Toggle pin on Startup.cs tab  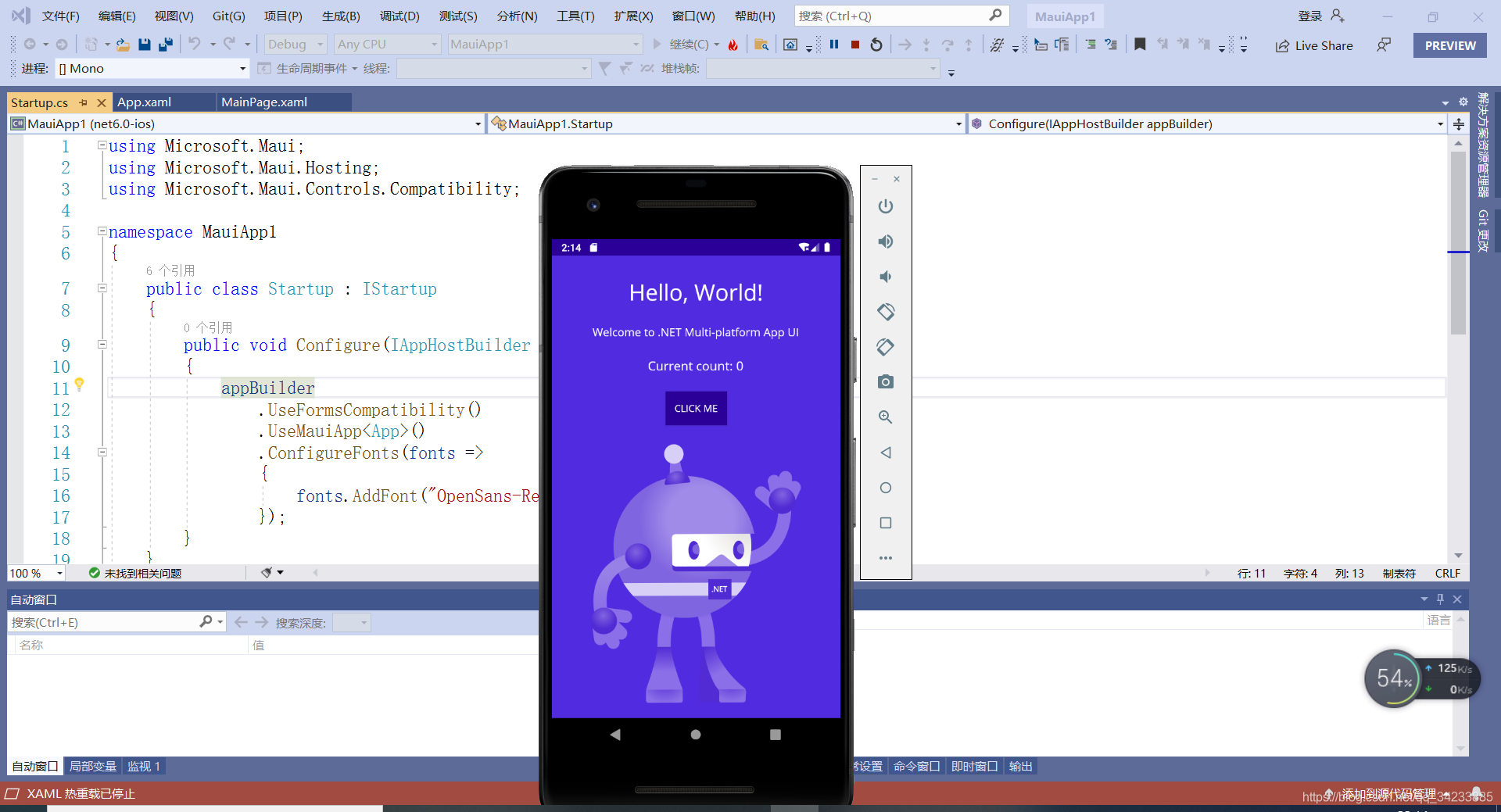[84, 102]
